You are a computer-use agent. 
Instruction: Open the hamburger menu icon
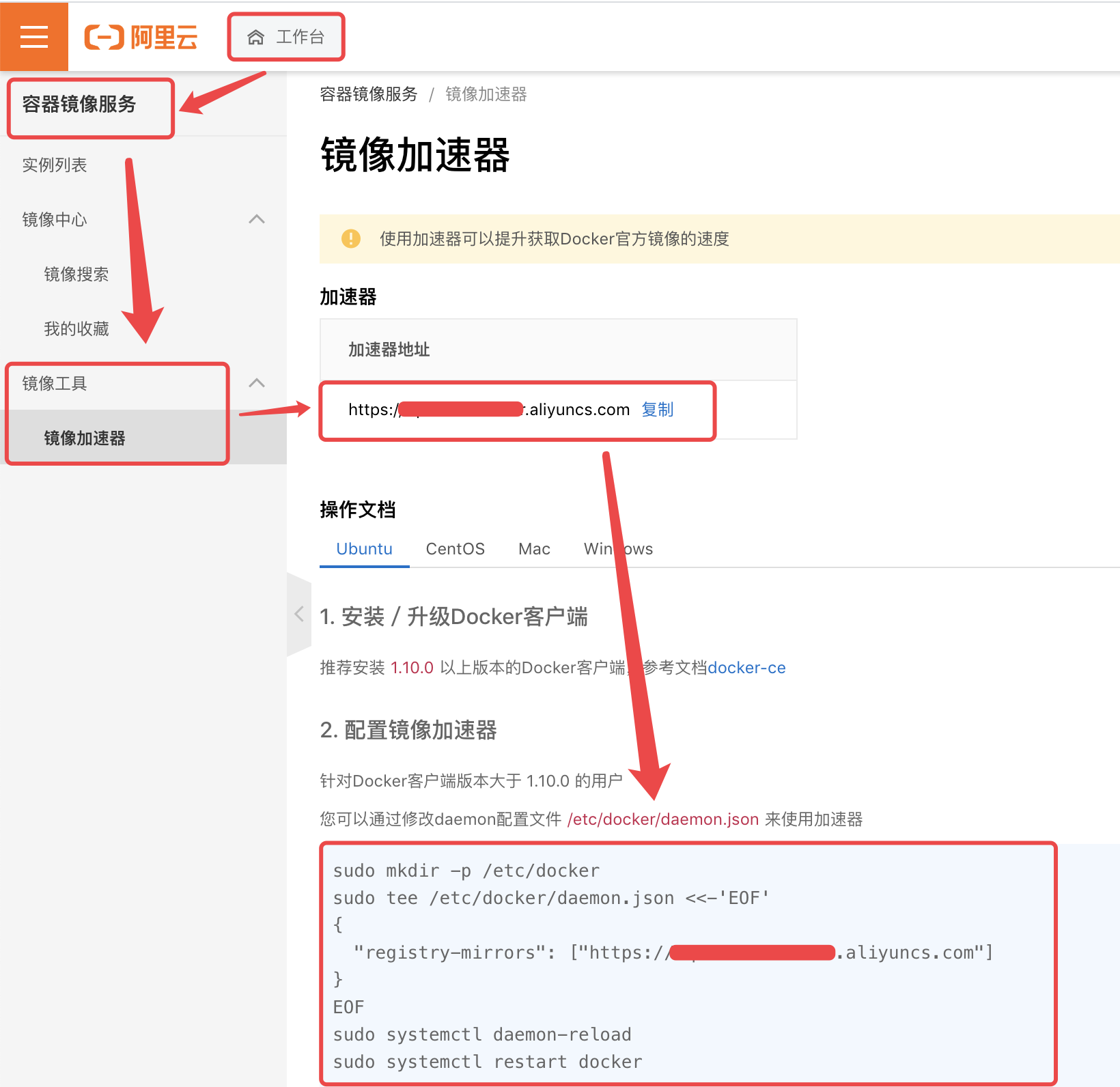[x=34, y=37]
